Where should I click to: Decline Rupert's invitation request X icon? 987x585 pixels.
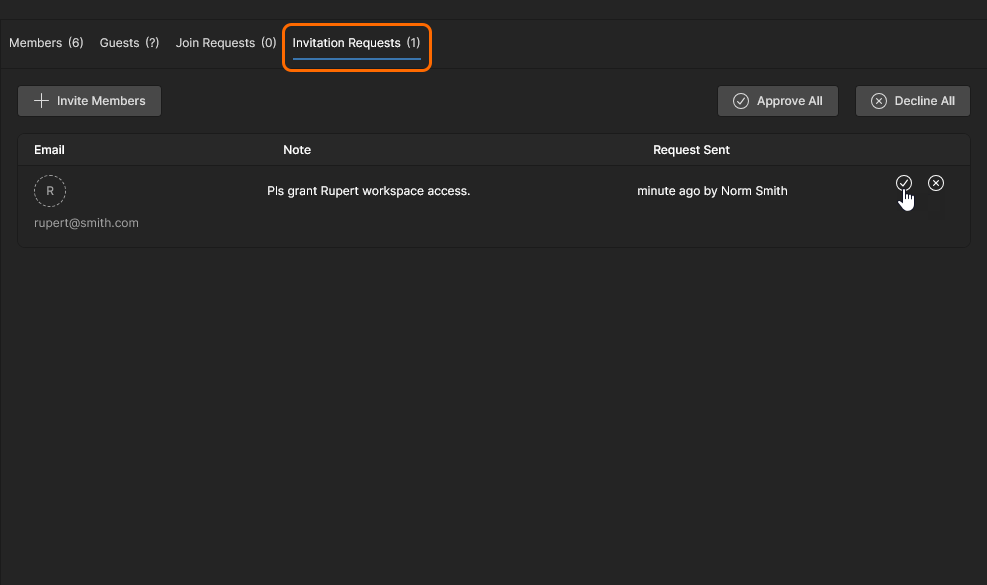point(936,183)
